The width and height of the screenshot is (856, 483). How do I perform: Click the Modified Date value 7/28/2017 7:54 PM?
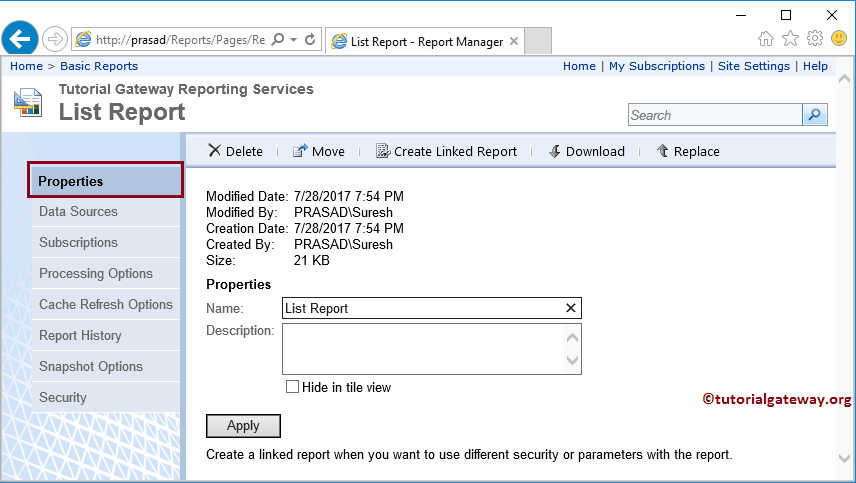[x=349, y=196]
